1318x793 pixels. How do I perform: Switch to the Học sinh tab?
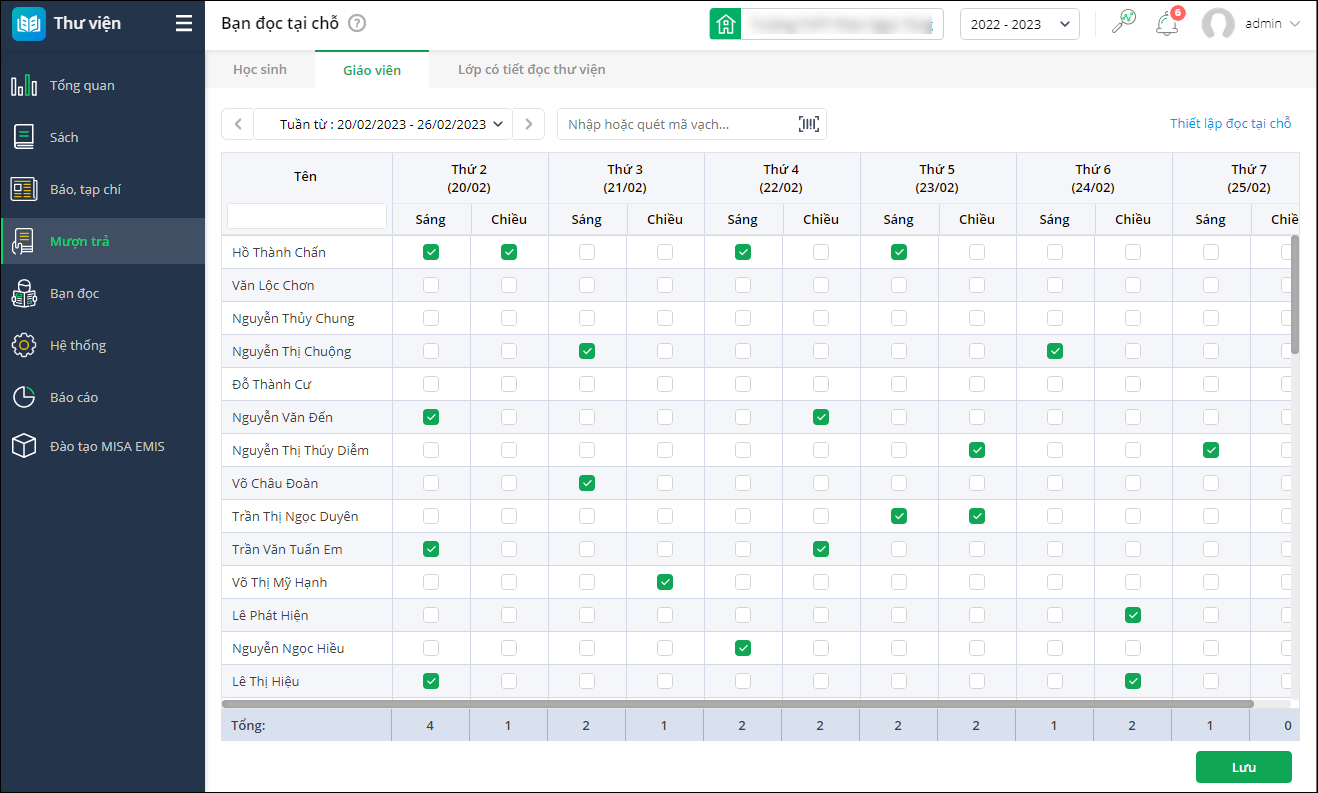[259, 70]
